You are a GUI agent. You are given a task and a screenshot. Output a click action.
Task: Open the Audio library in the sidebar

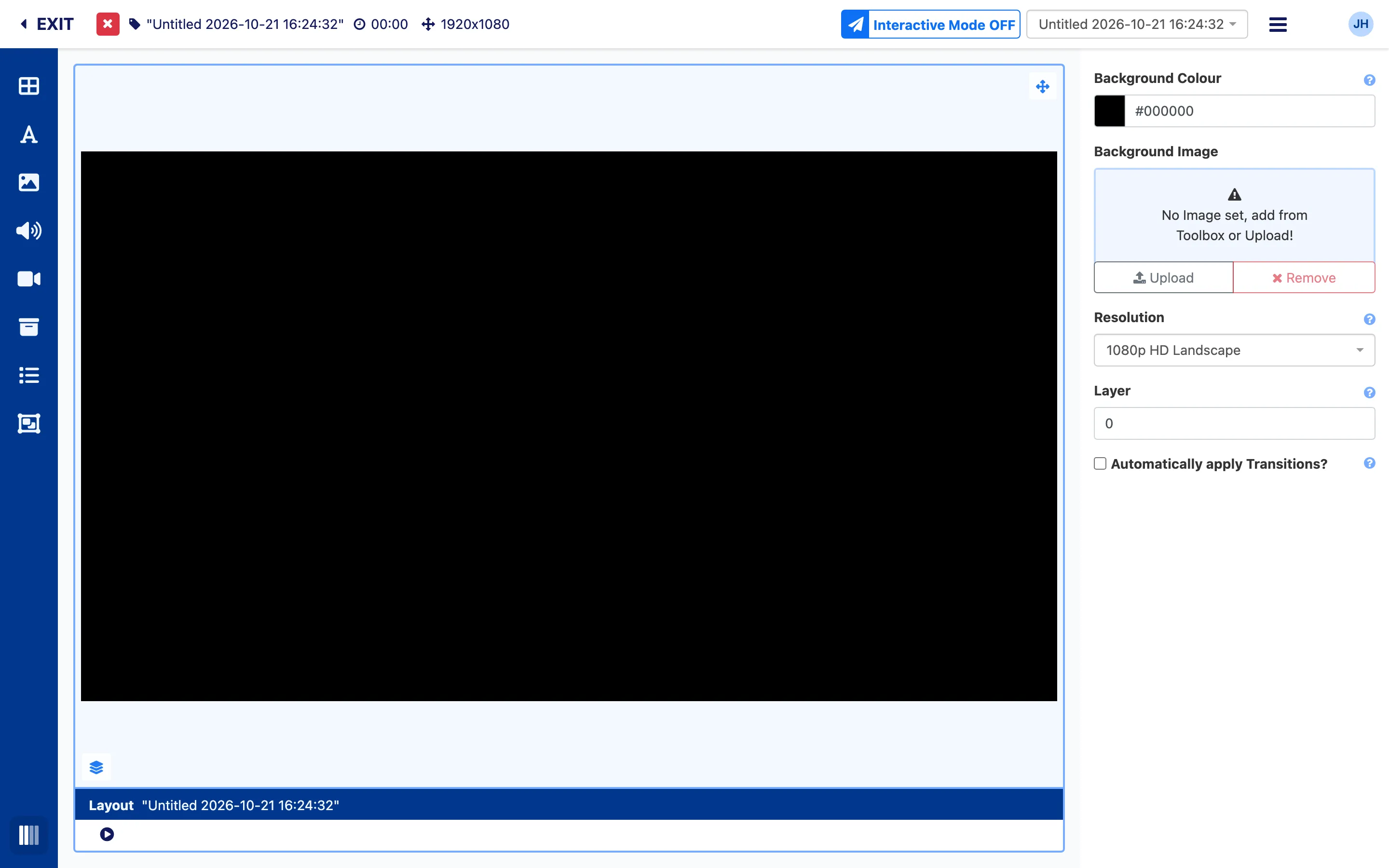pyautogui.click(x=29, y=231)
